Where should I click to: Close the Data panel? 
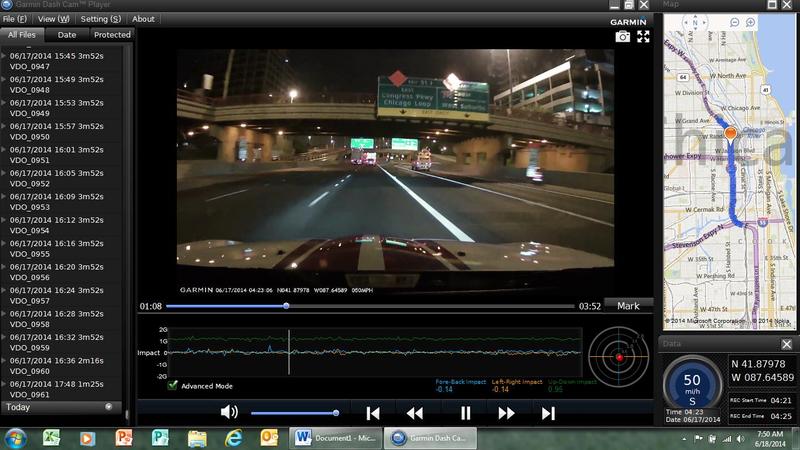[x=787, y=344]
